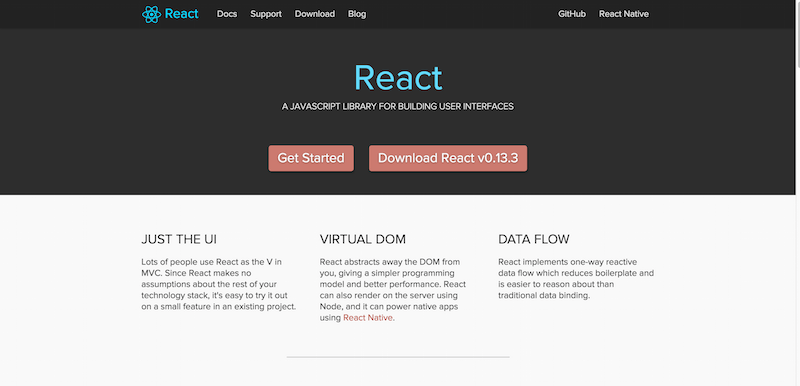This screenshot has height=386, width=800.
Task: Click paragraph starting 'Lots of people use React'
Action: point(219,285)
